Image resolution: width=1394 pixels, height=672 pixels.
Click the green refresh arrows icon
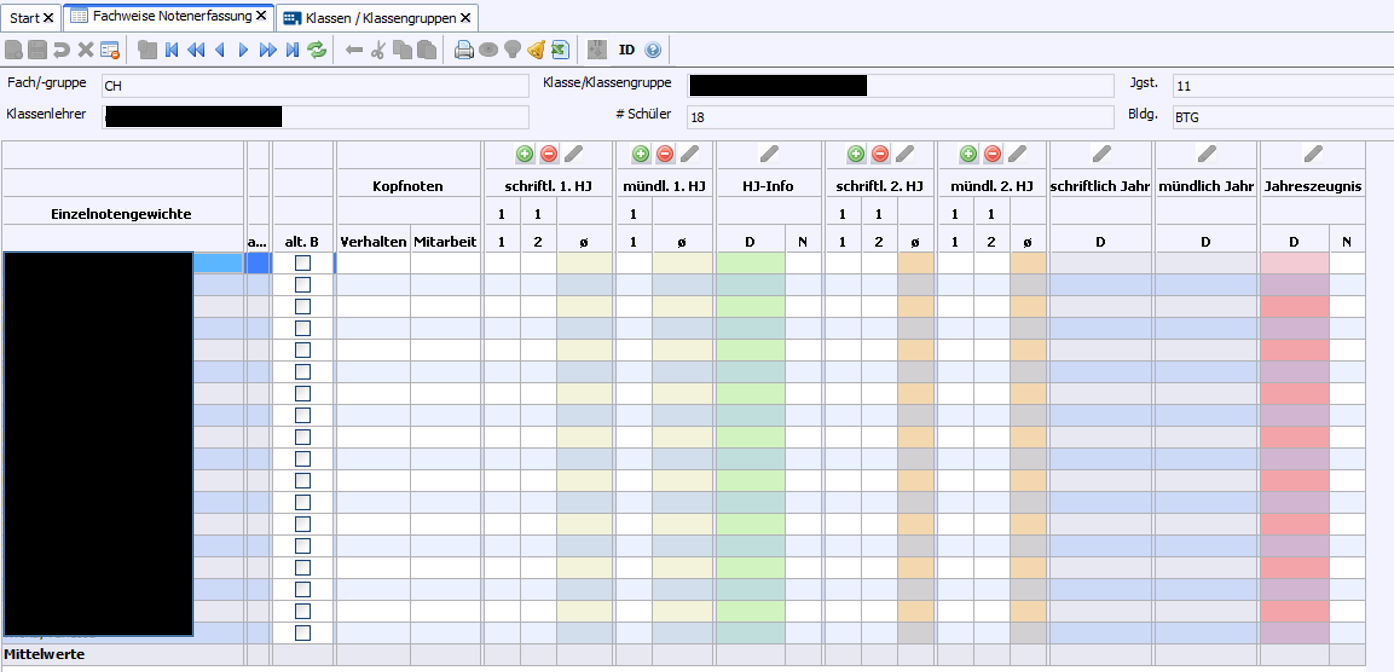click(x=317, y=50)
